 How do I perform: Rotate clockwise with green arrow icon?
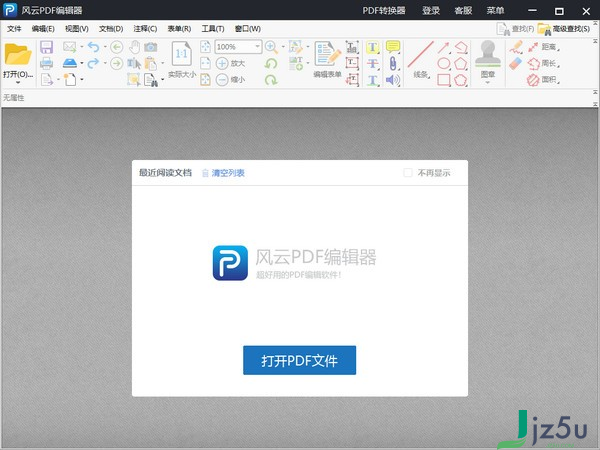[271, 80]
